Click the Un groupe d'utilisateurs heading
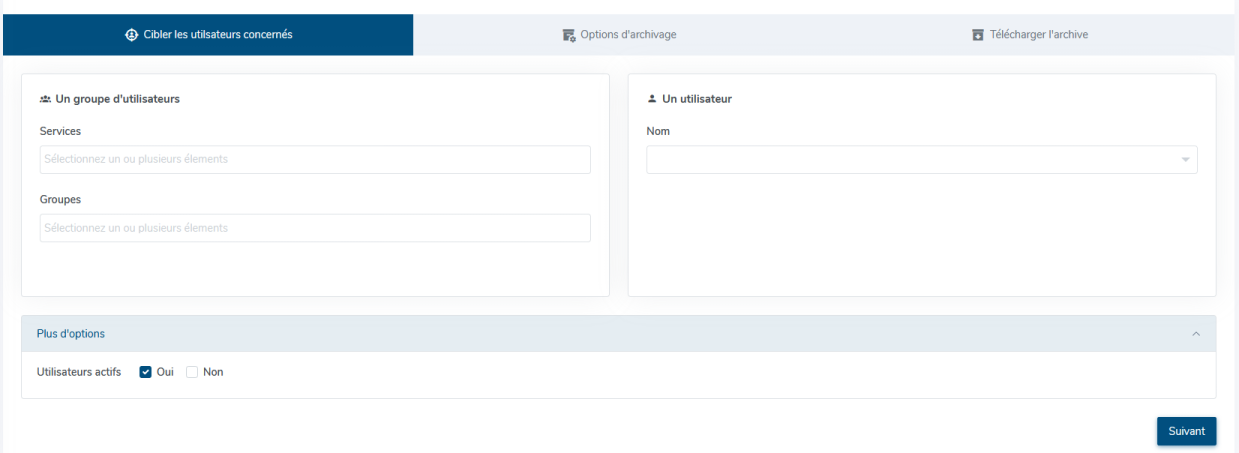Viewport: 1239px width, 453px height. click(x=118, y=99)
